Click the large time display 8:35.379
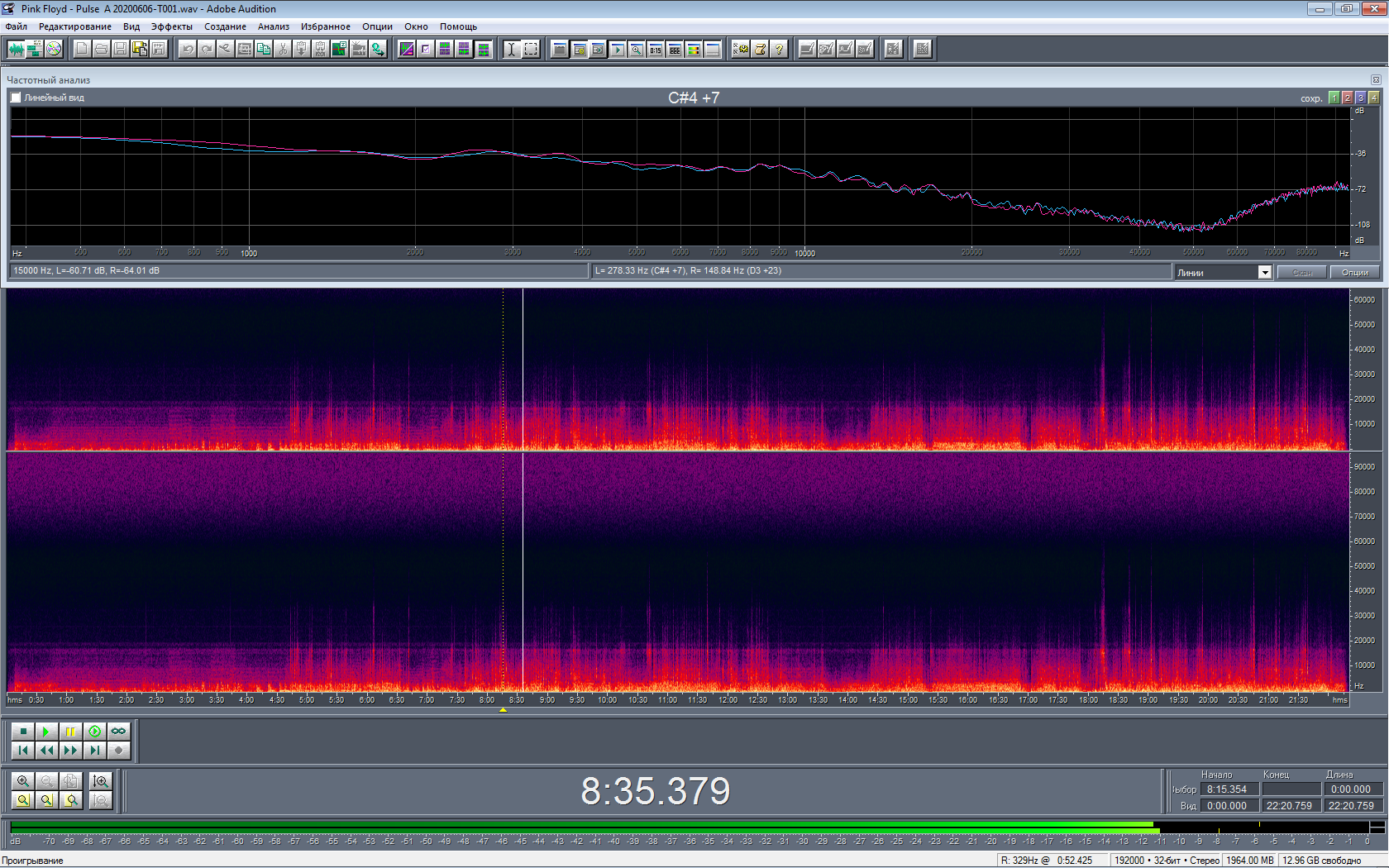Viewport: 1389px width, 868px height. (656, 791)
